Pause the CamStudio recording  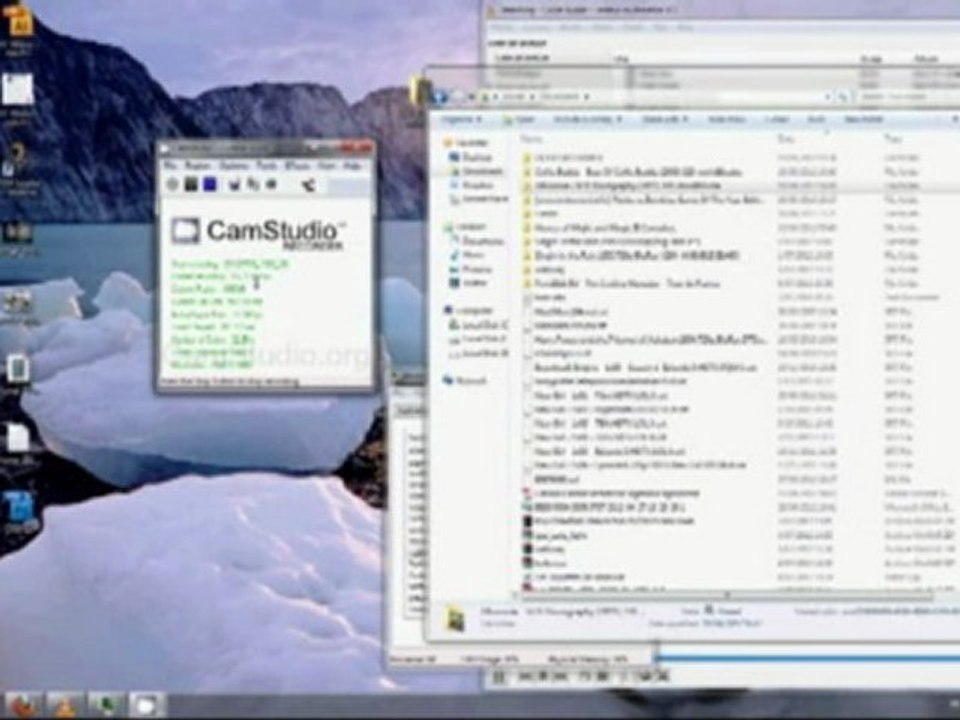click(191, 184)
